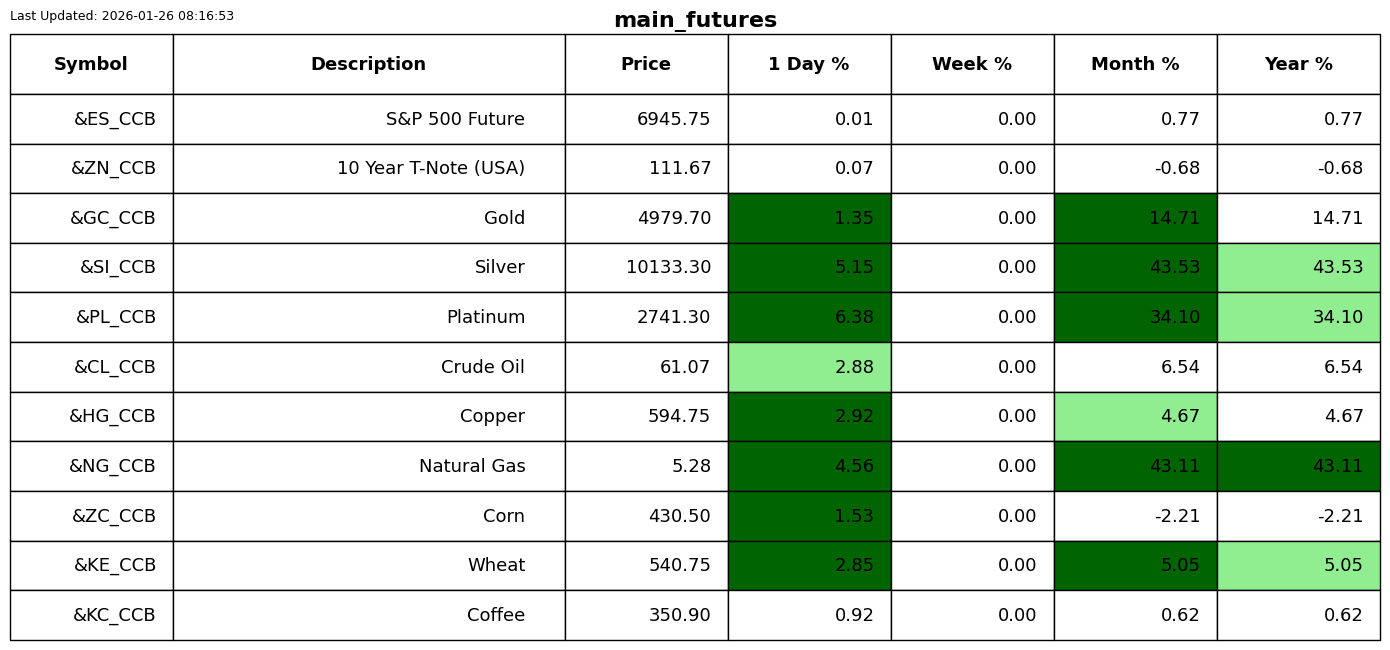Select the &ZC_CCB Corn symbol

pyautogui.click(x=113, y=517)
